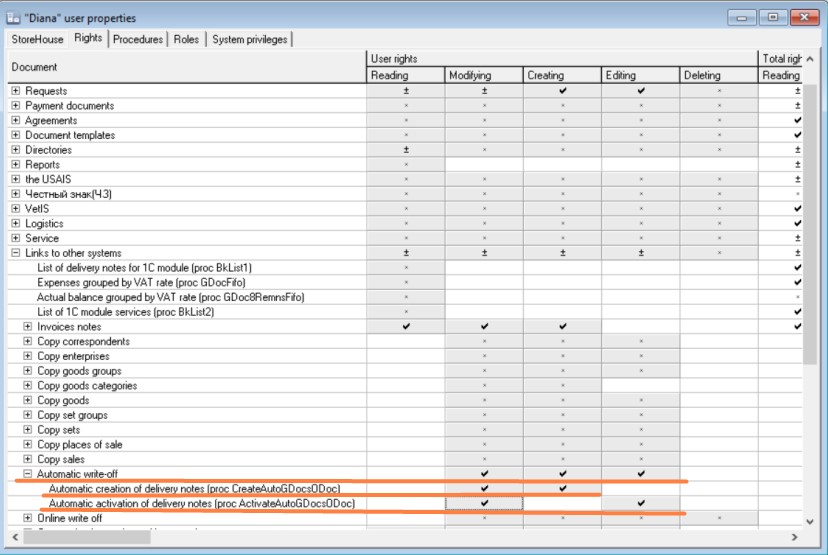828x555 pixels.
Task: Switch to the StoreHouse tab
Action: (37, 40)
